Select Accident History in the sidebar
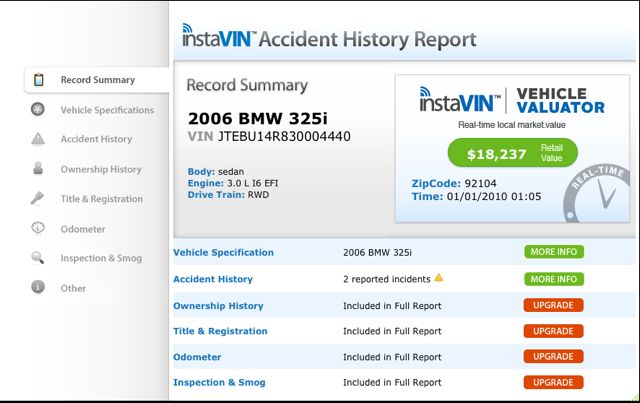This screenshot has height=403, width=640. [96, 139]
